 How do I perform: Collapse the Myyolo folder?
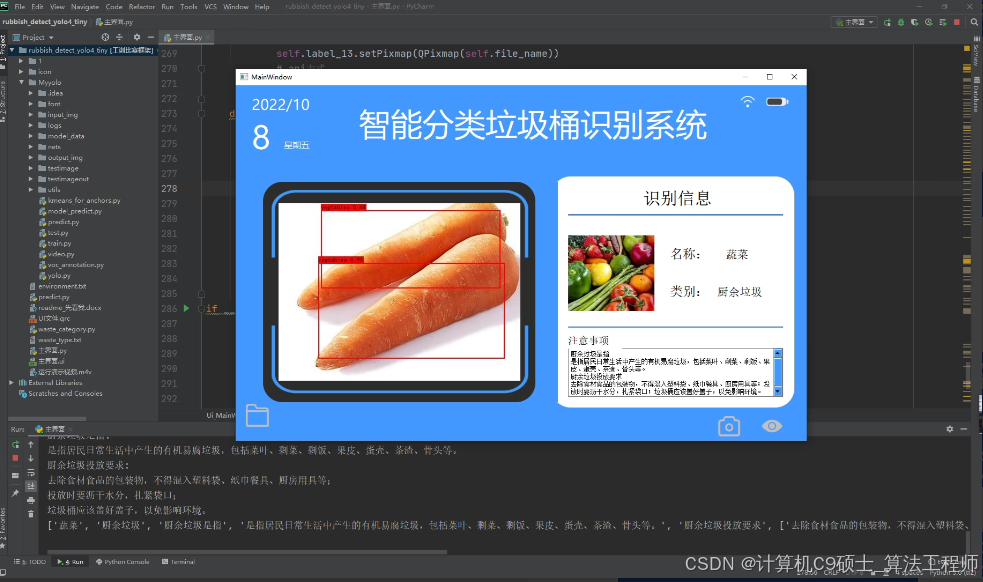click(21, 82)
